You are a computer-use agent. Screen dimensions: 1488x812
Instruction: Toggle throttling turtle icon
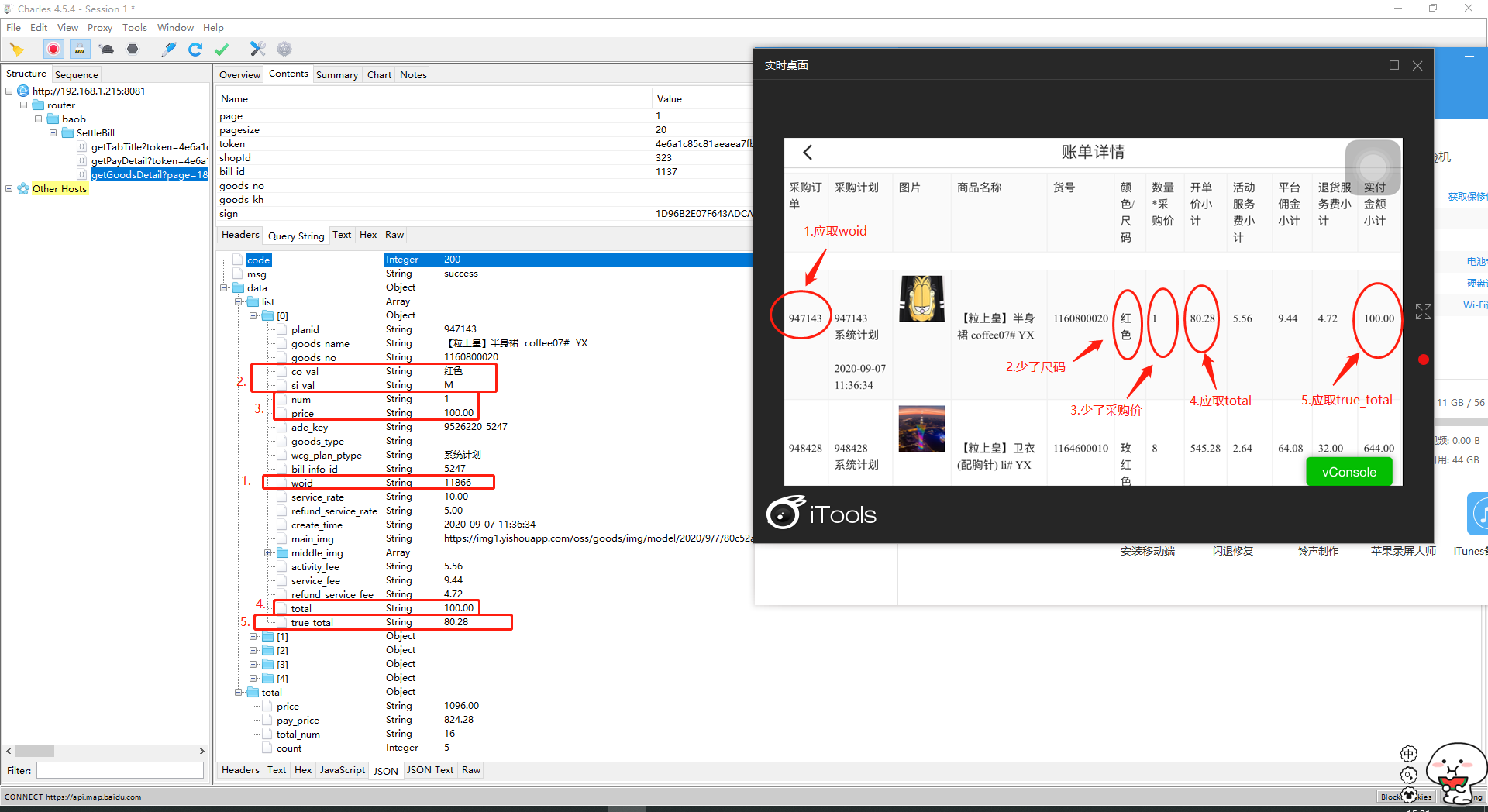[x=107, y=50]
